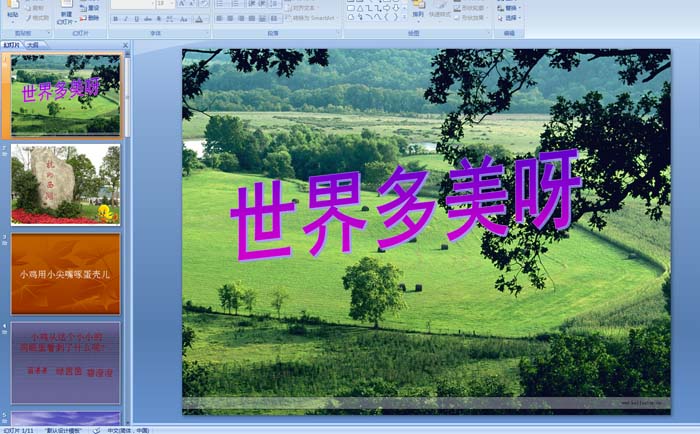700x434 pixels.
Task: Click the Copy (复制) button
Action: [36, 8]
